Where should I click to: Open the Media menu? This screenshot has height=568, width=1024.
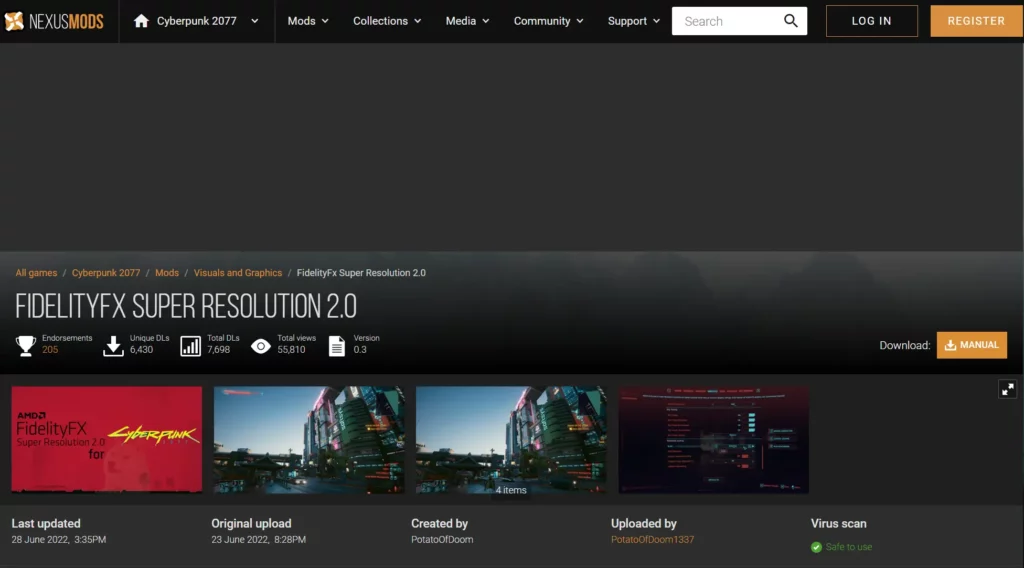click(x=467, y=21)
